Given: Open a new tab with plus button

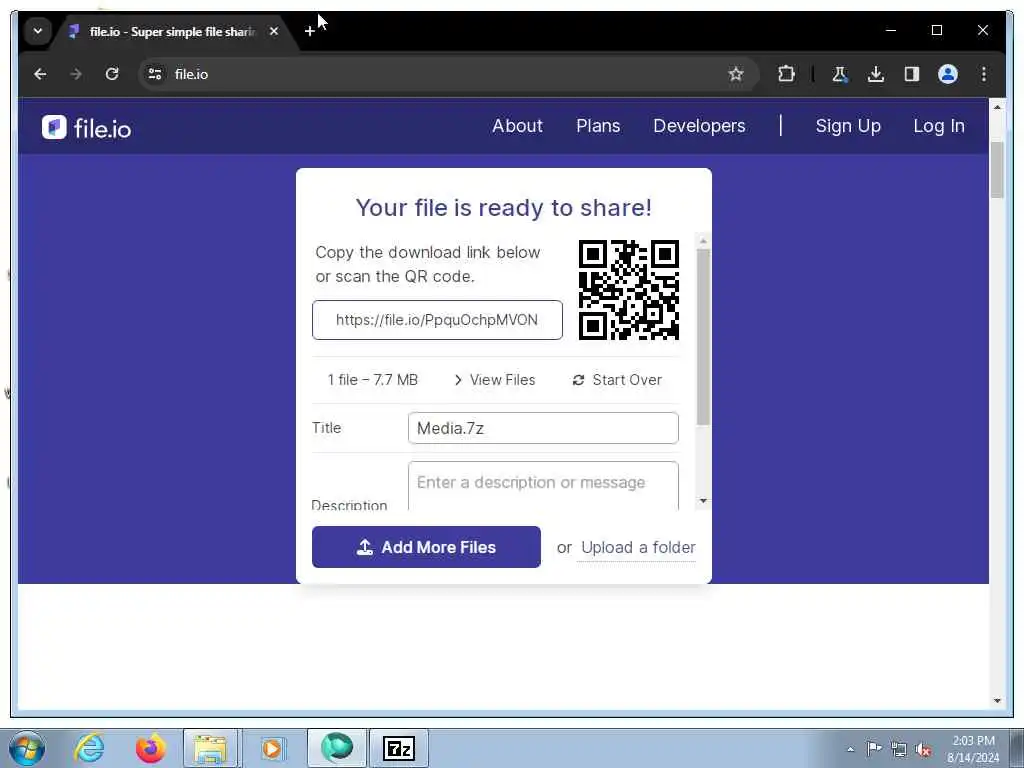Looking at the screenshot, I should click(310, 31).
